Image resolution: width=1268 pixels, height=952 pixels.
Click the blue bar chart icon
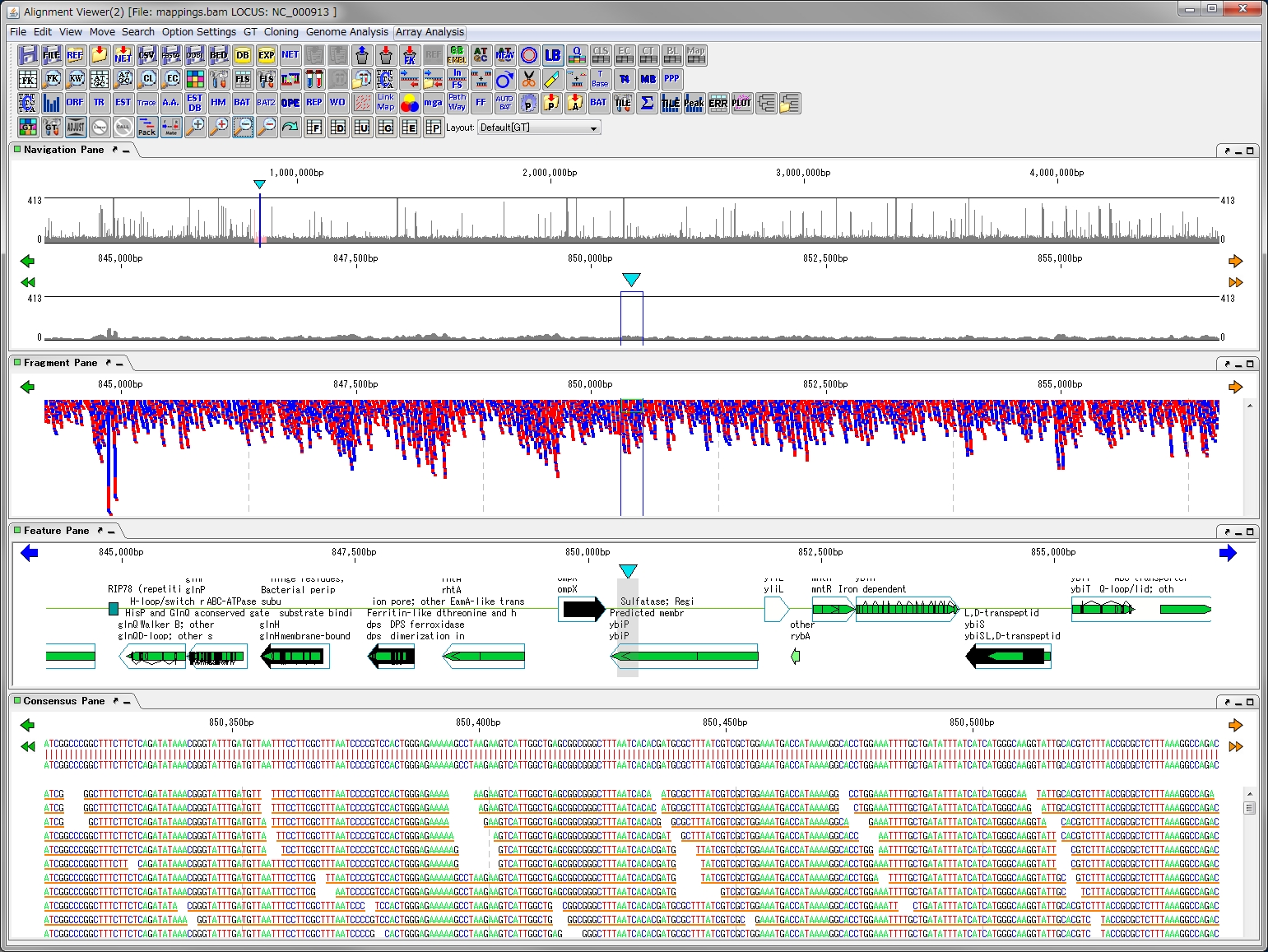[x=52, y=103]
